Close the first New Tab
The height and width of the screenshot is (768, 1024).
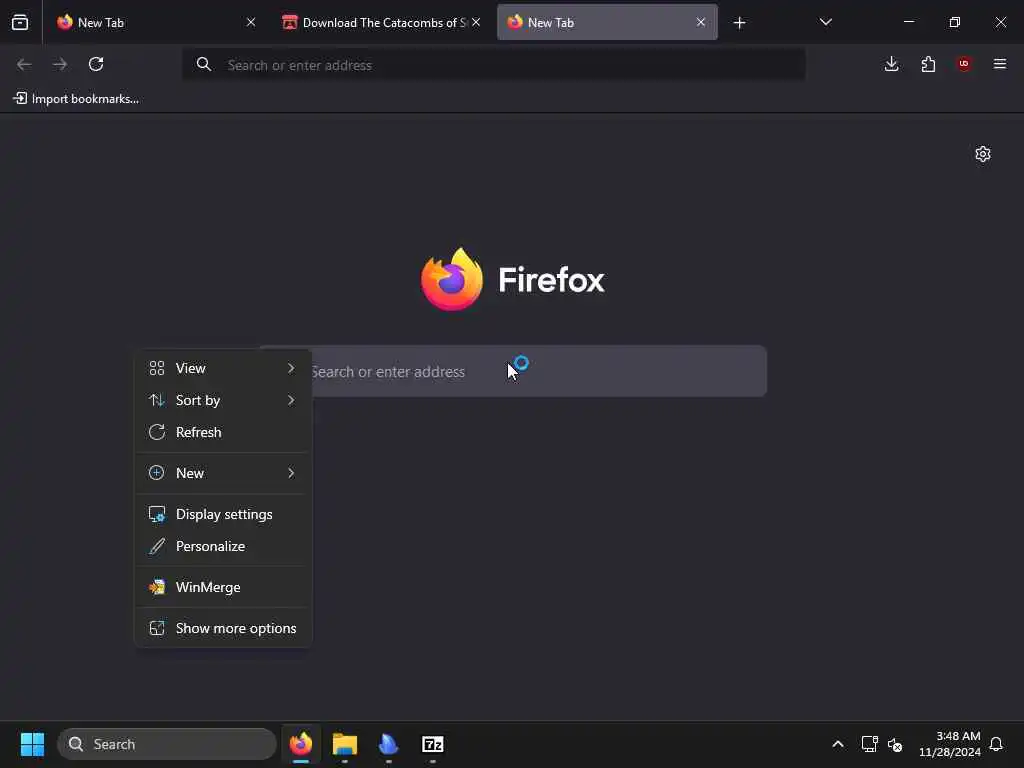(x=251, y=22)
